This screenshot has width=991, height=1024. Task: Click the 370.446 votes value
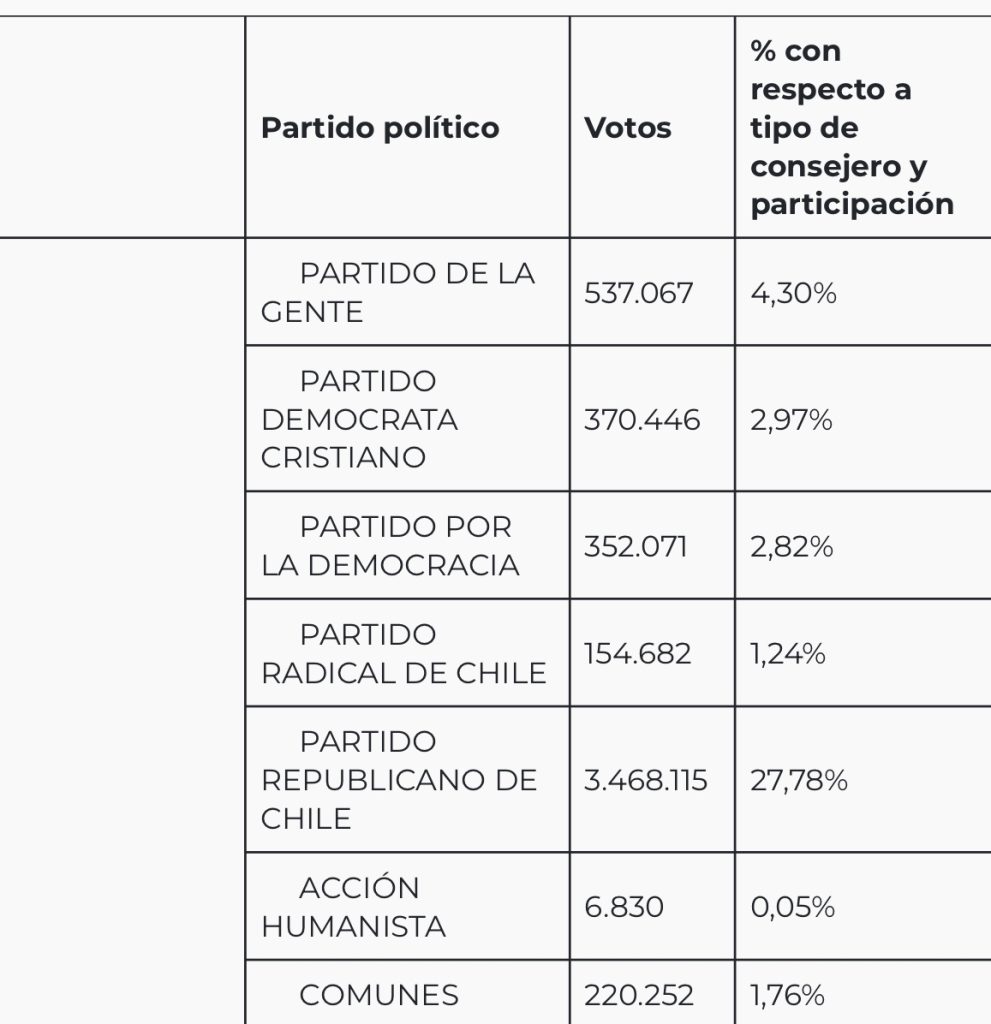(x=642, y=419)
